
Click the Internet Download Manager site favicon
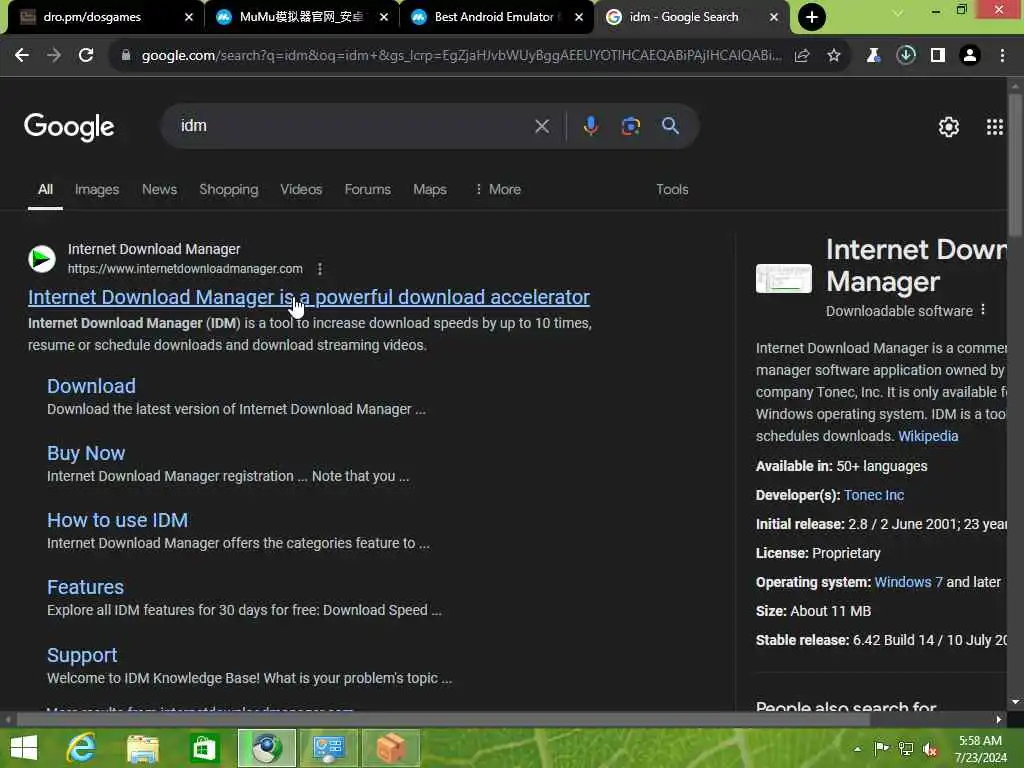point(42,259)
